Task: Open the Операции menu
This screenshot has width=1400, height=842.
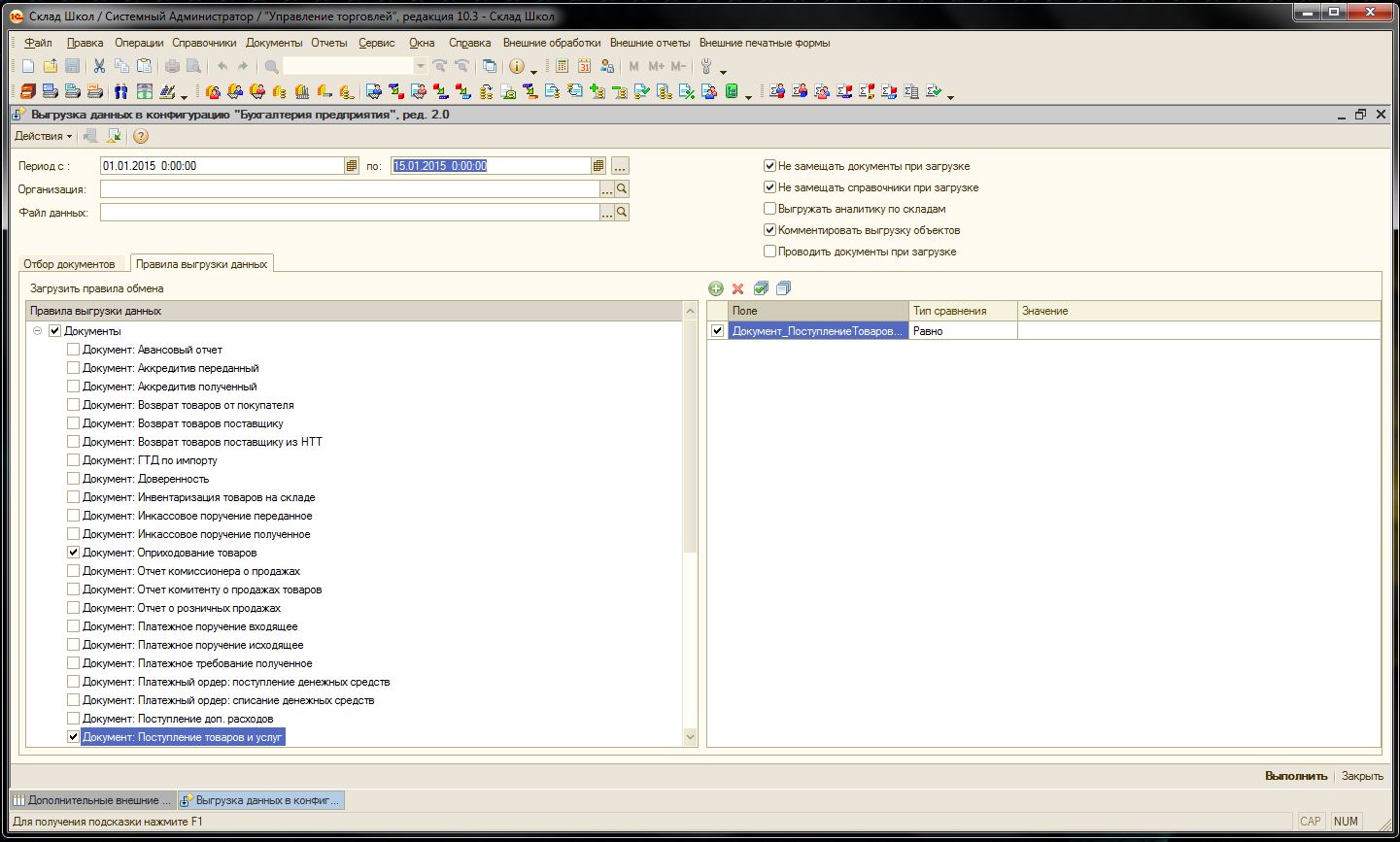Action: click(139, 43)
